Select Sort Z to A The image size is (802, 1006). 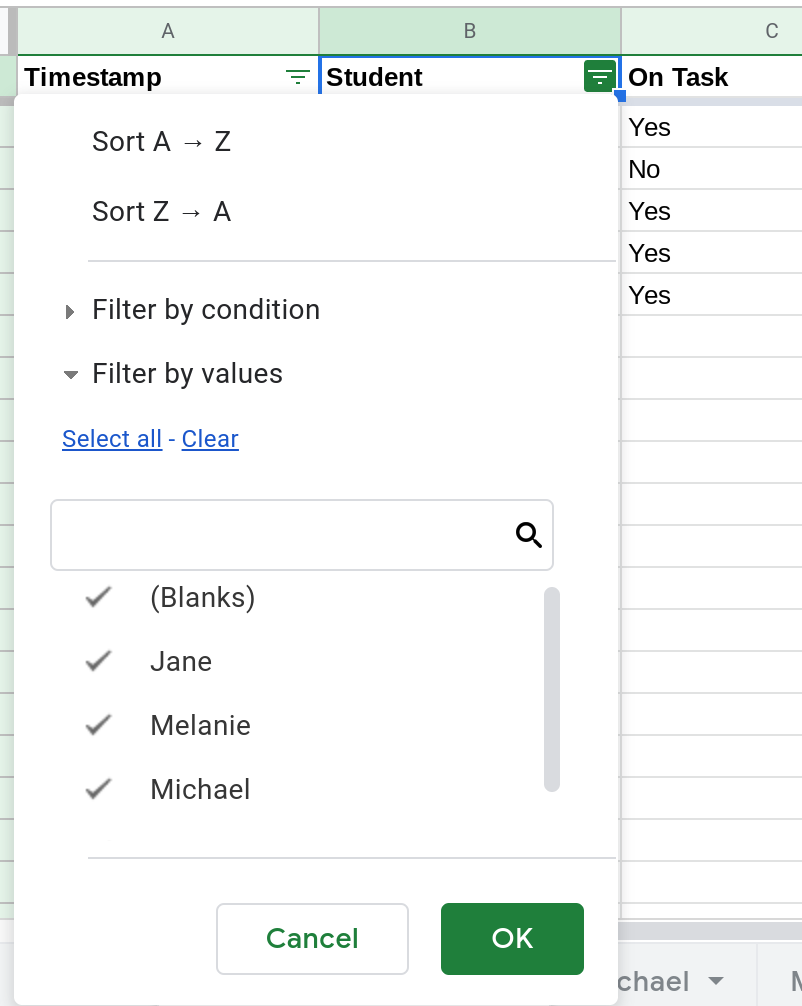(161, 211)
